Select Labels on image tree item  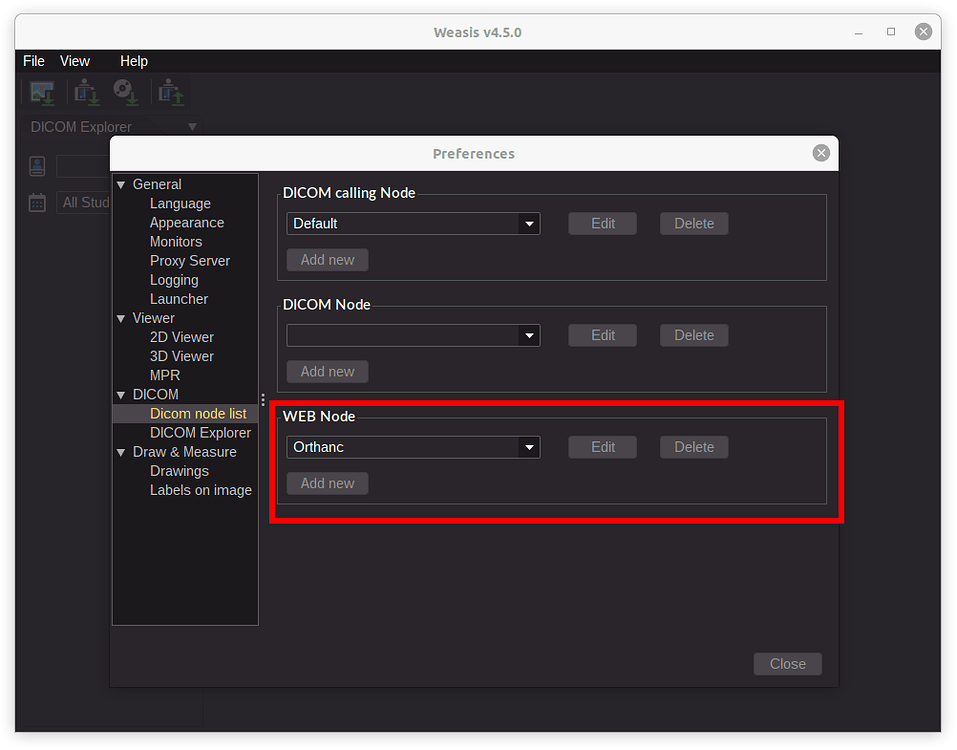pyautogui.click(x=201, y=490)
